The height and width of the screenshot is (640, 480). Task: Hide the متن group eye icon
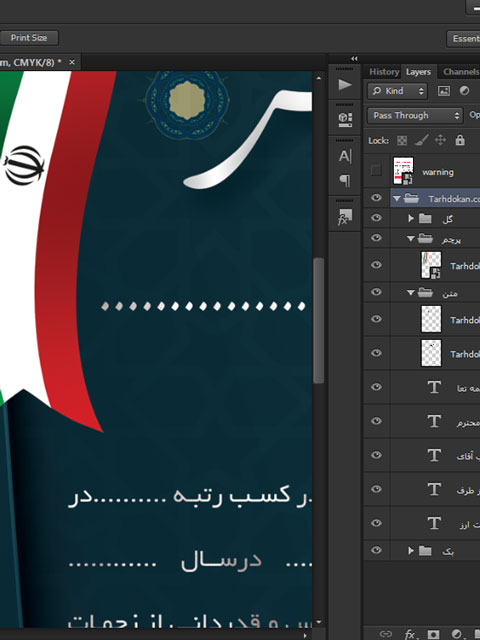click(376, 291)
